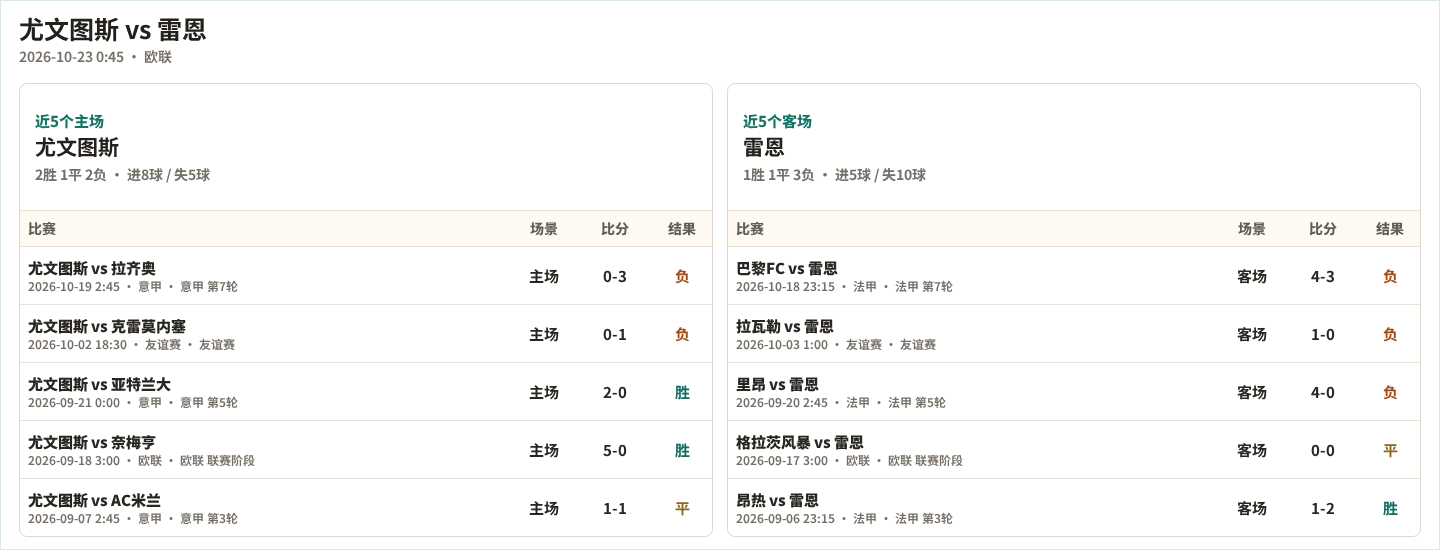Screen dimensions: 1440x550
Task: Click the 平 result for 尤文图斯 vs AC米兰
Action: click(x=682, y=509)
